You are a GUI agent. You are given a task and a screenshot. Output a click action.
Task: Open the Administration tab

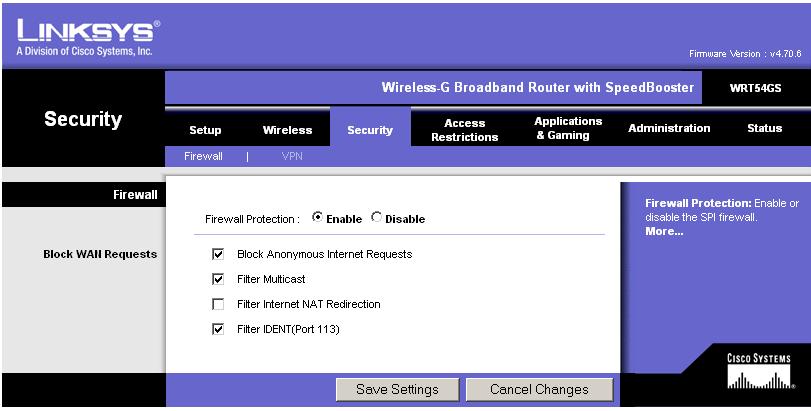pos(669,128)
